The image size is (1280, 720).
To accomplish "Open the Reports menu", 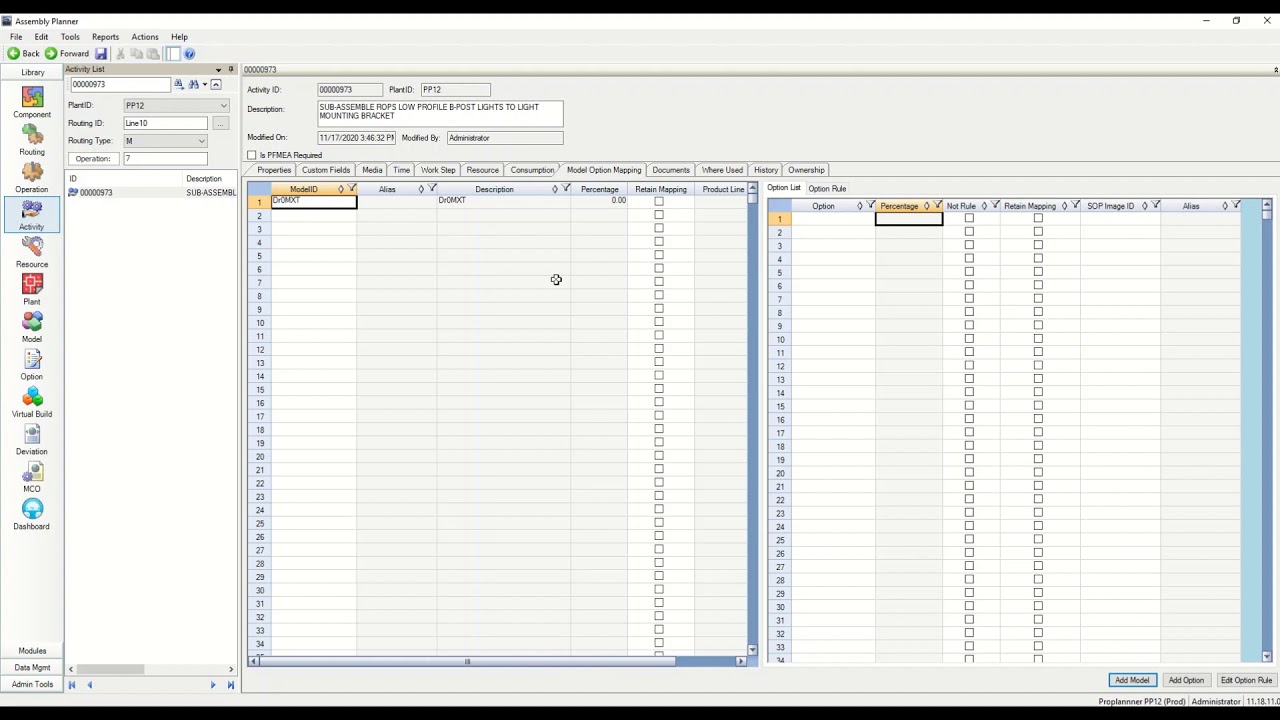I will [x=105, y=37].
